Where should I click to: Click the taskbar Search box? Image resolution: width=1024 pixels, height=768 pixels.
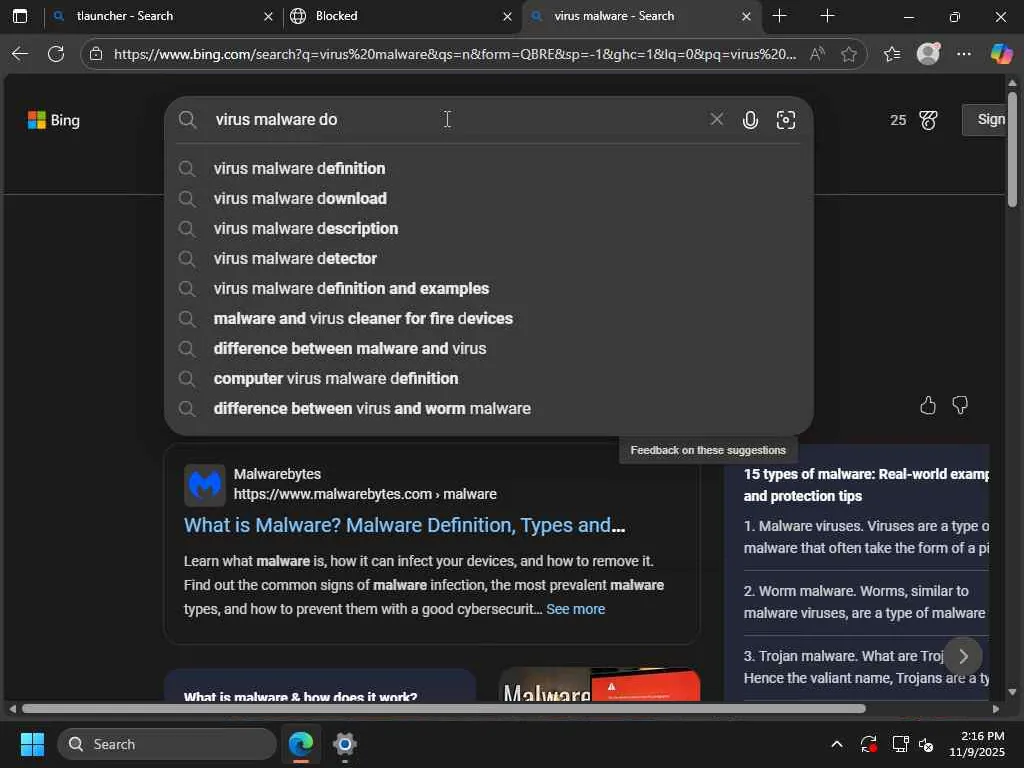pyautogui.click(x=167, y=744)
